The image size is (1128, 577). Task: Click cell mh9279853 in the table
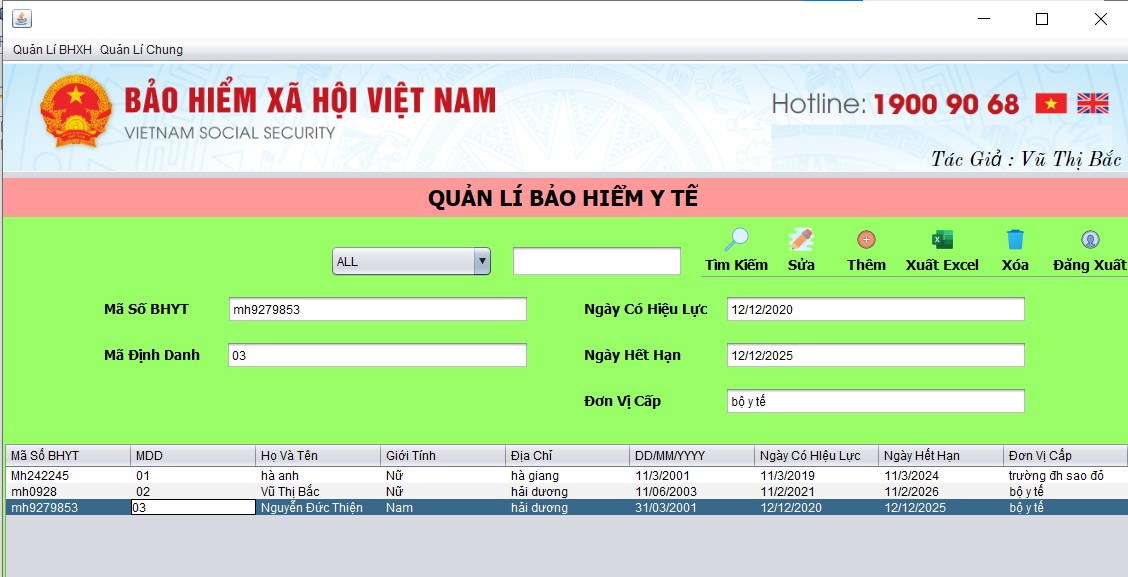pyautogui.click(x=68, y=508)
